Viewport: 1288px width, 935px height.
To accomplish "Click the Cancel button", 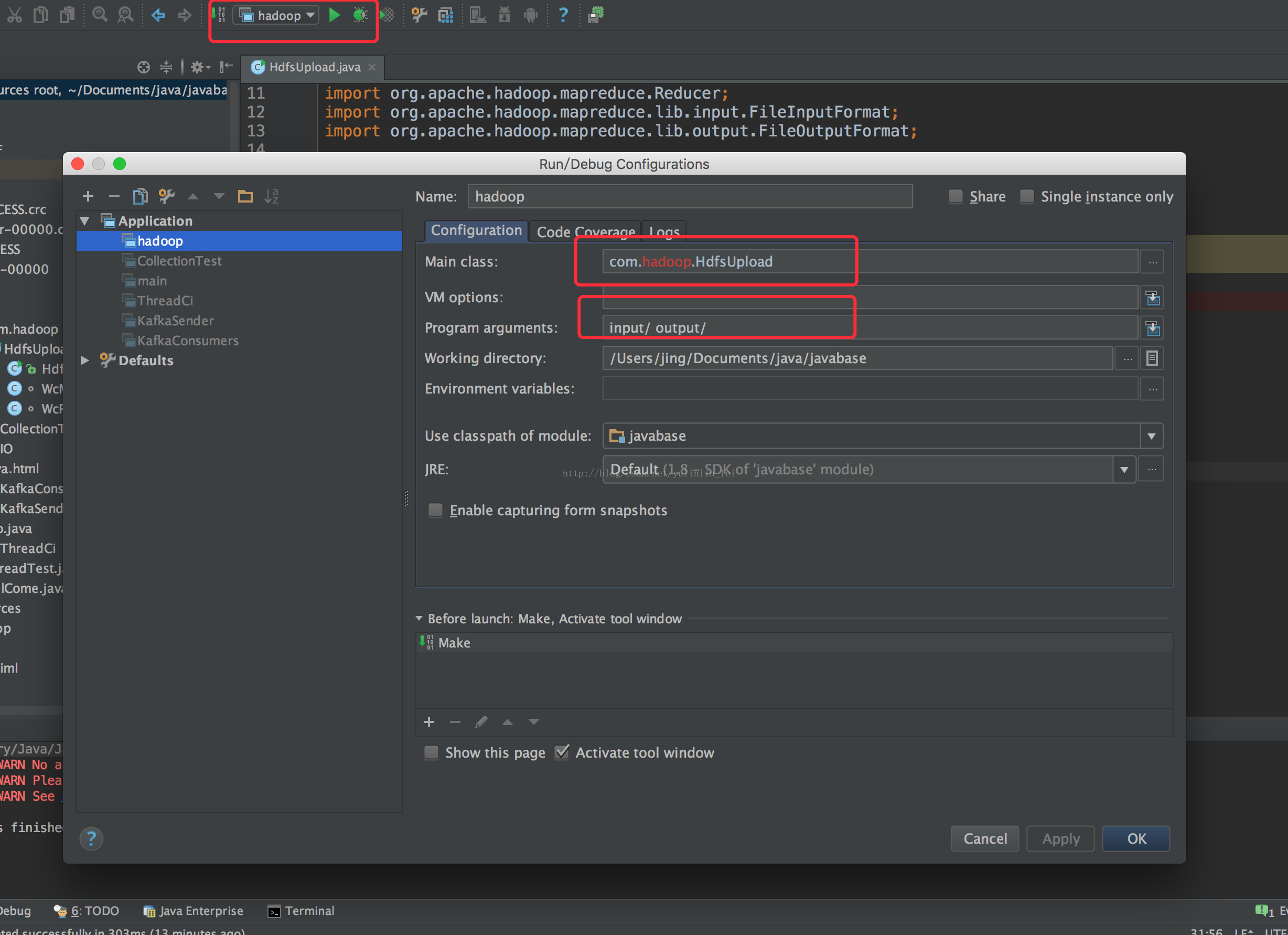I will (985, 838).
